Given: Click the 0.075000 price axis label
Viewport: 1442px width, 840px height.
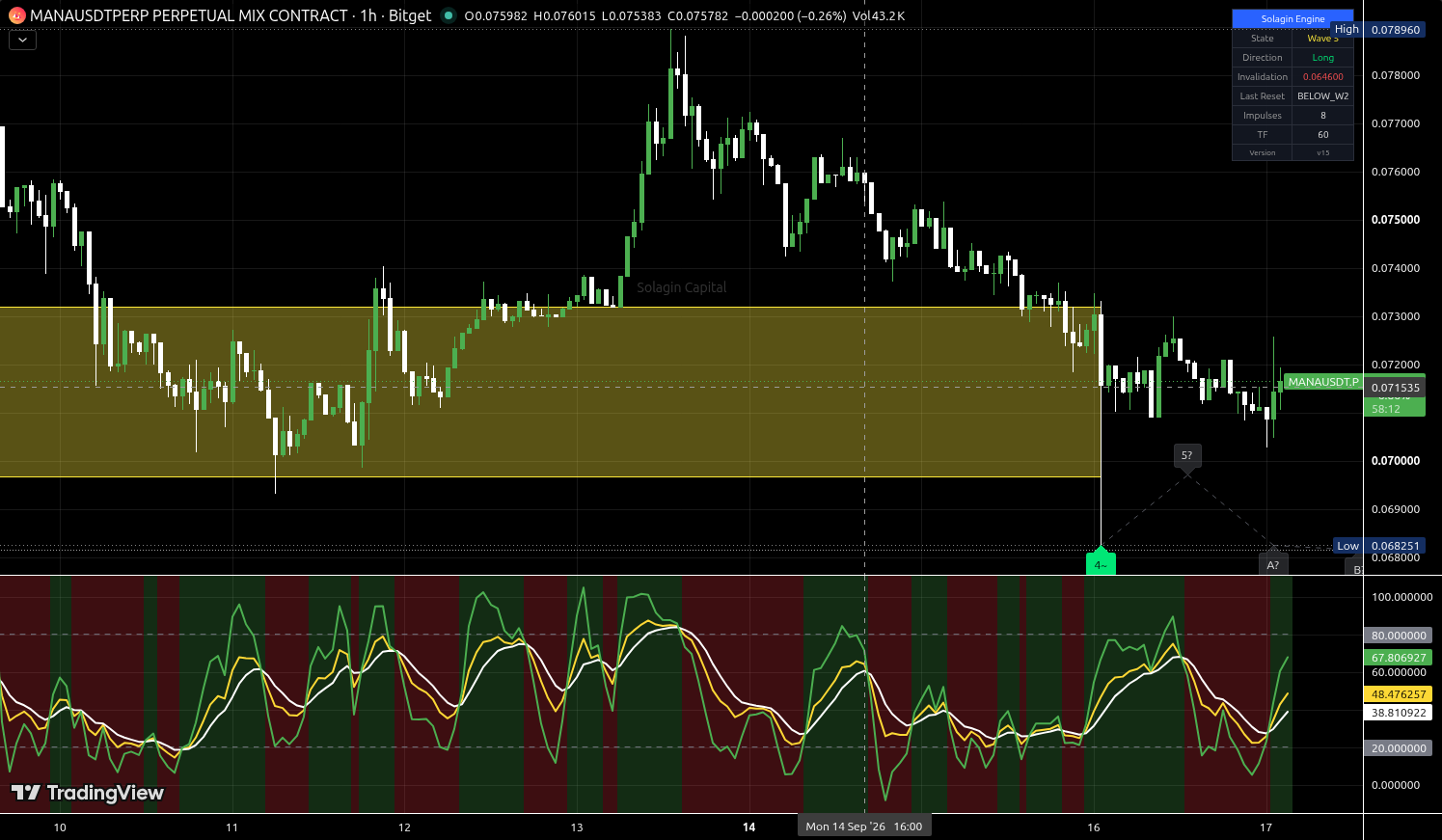Looking at the screenshot, I should coord(1396,220).
